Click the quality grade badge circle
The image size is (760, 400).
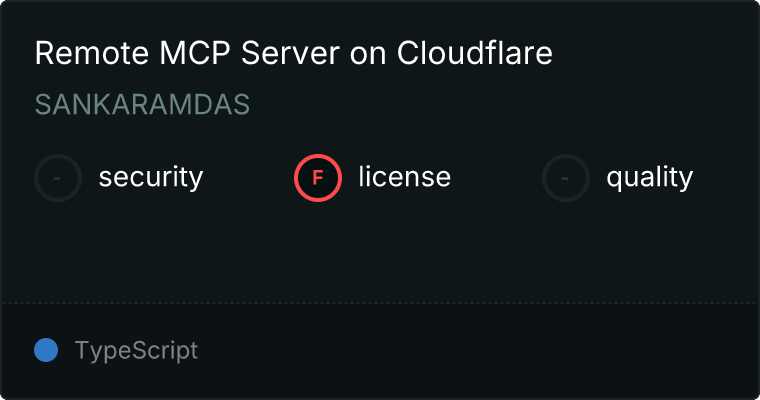(x=566, y=178)
